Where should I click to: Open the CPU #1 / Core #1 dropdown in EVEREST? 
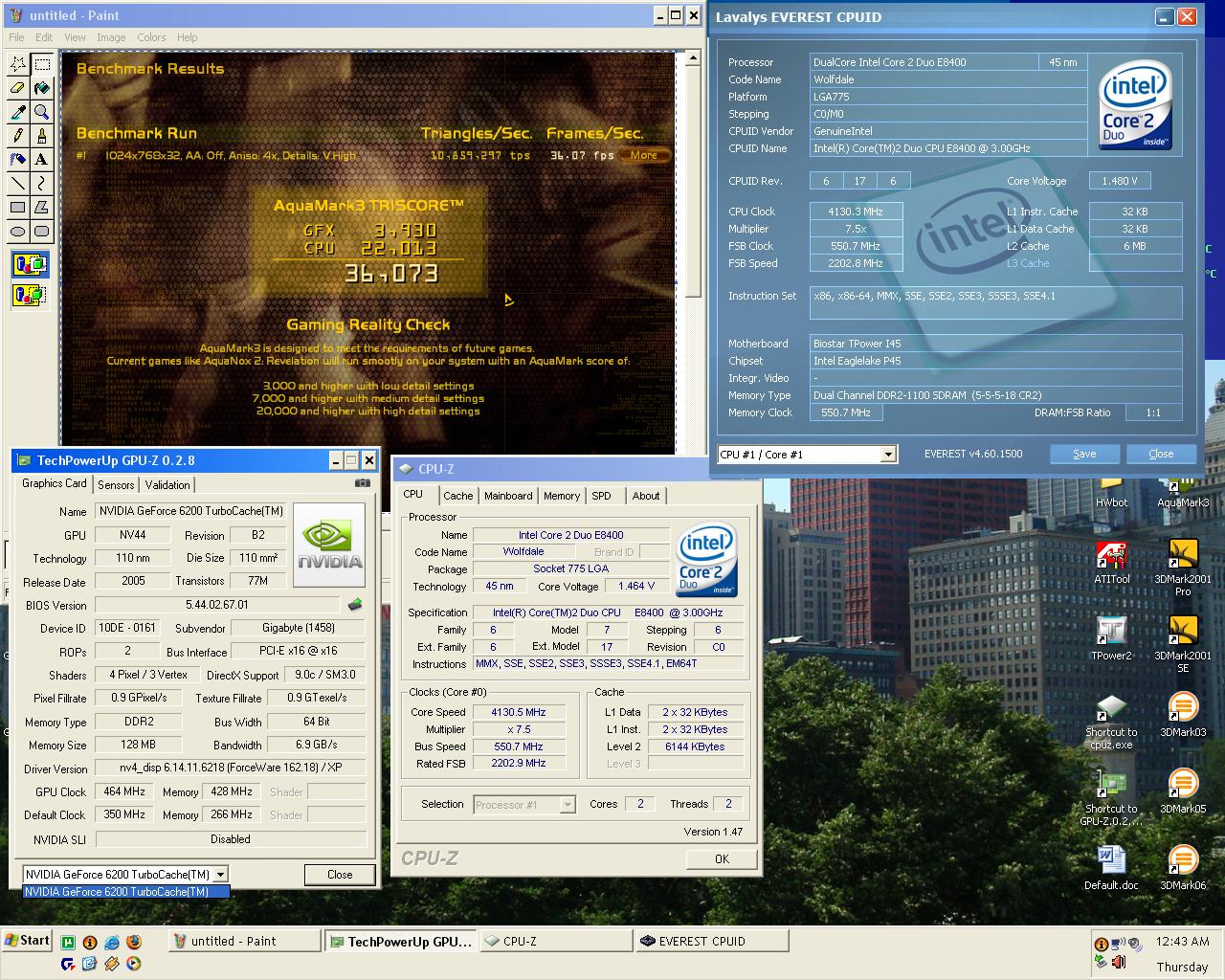pyautogui.click(x=888, y=454)
